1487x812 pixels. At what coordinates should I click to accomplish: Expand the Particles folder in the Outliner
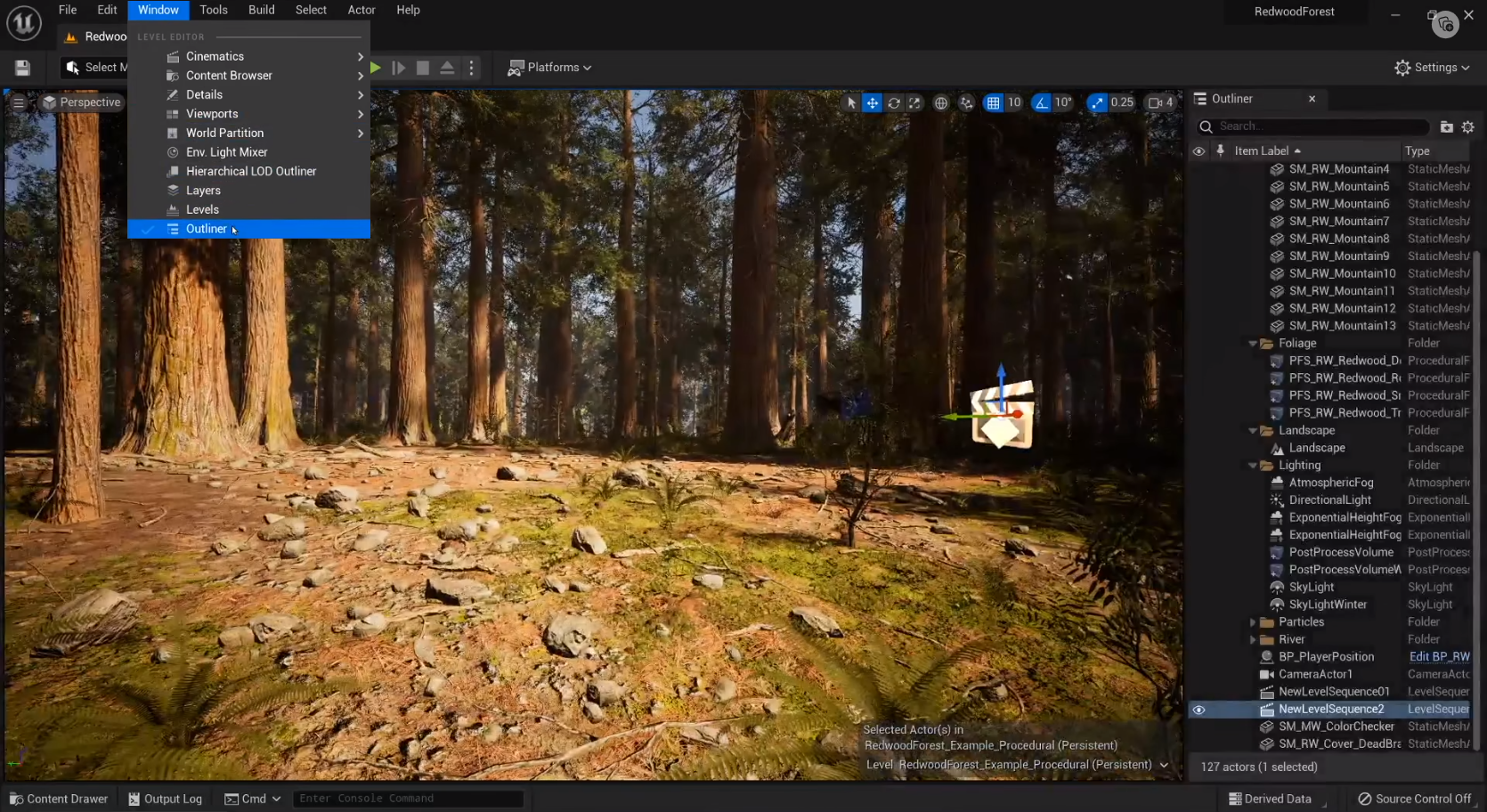point(1253,622)
